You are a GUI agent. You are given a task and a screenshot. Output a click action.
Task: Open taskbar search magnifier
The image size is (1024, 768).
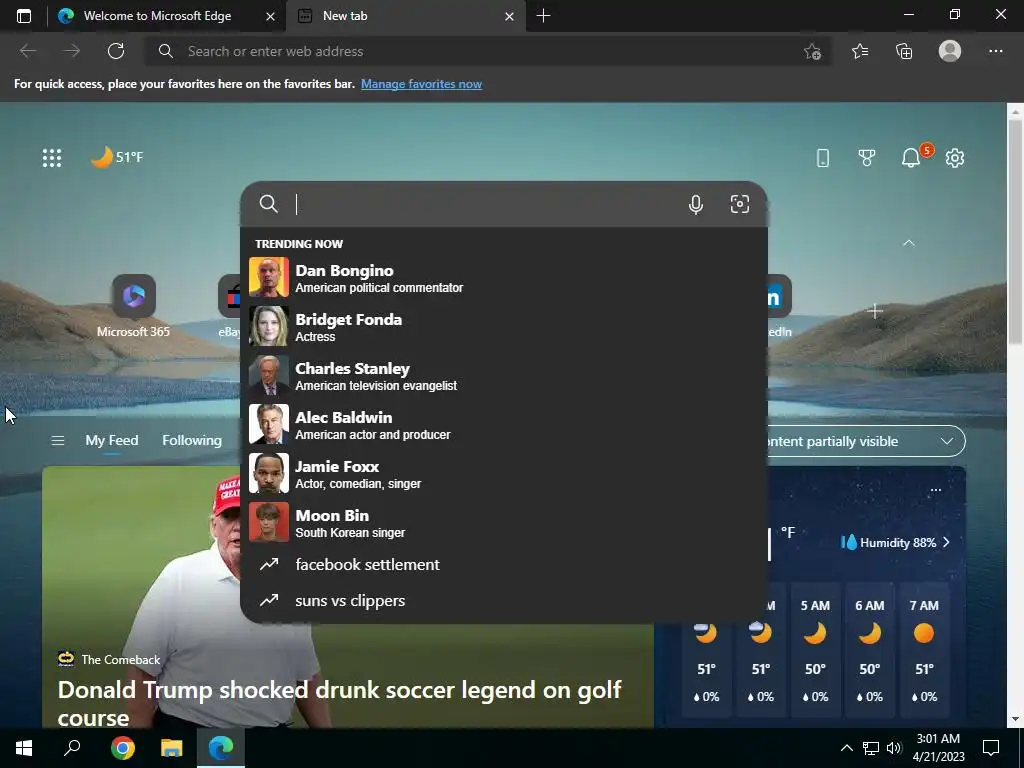(72, 748)
